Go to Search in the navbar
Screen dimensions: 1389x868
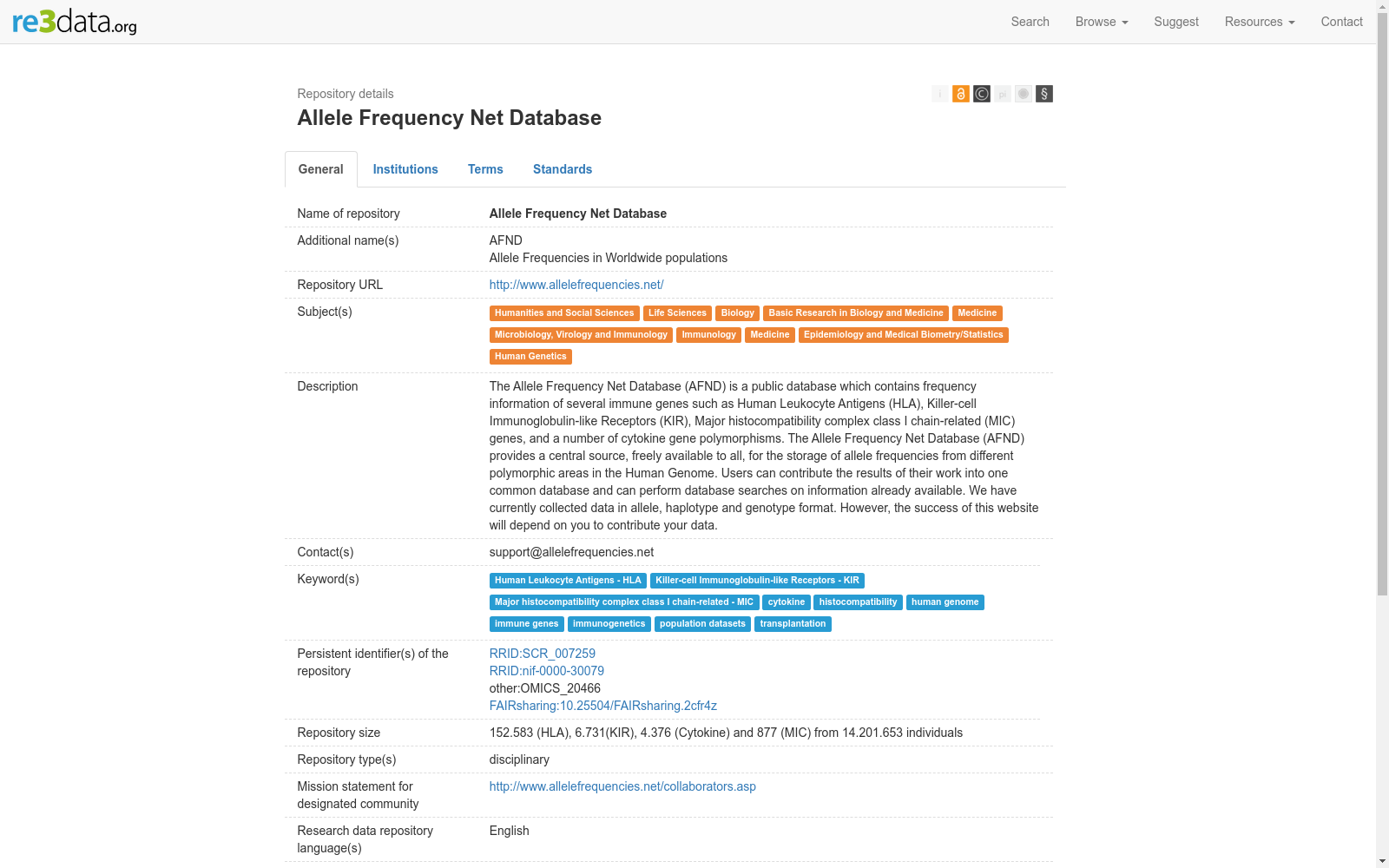click(x=1030, y=22)
